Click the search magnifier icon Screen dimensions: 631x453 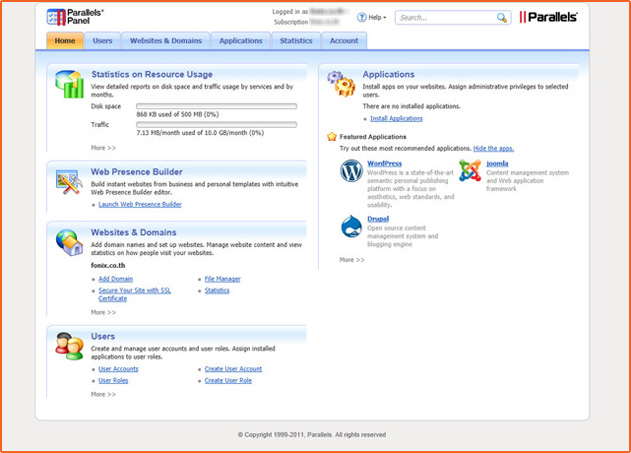pos(502,18)
